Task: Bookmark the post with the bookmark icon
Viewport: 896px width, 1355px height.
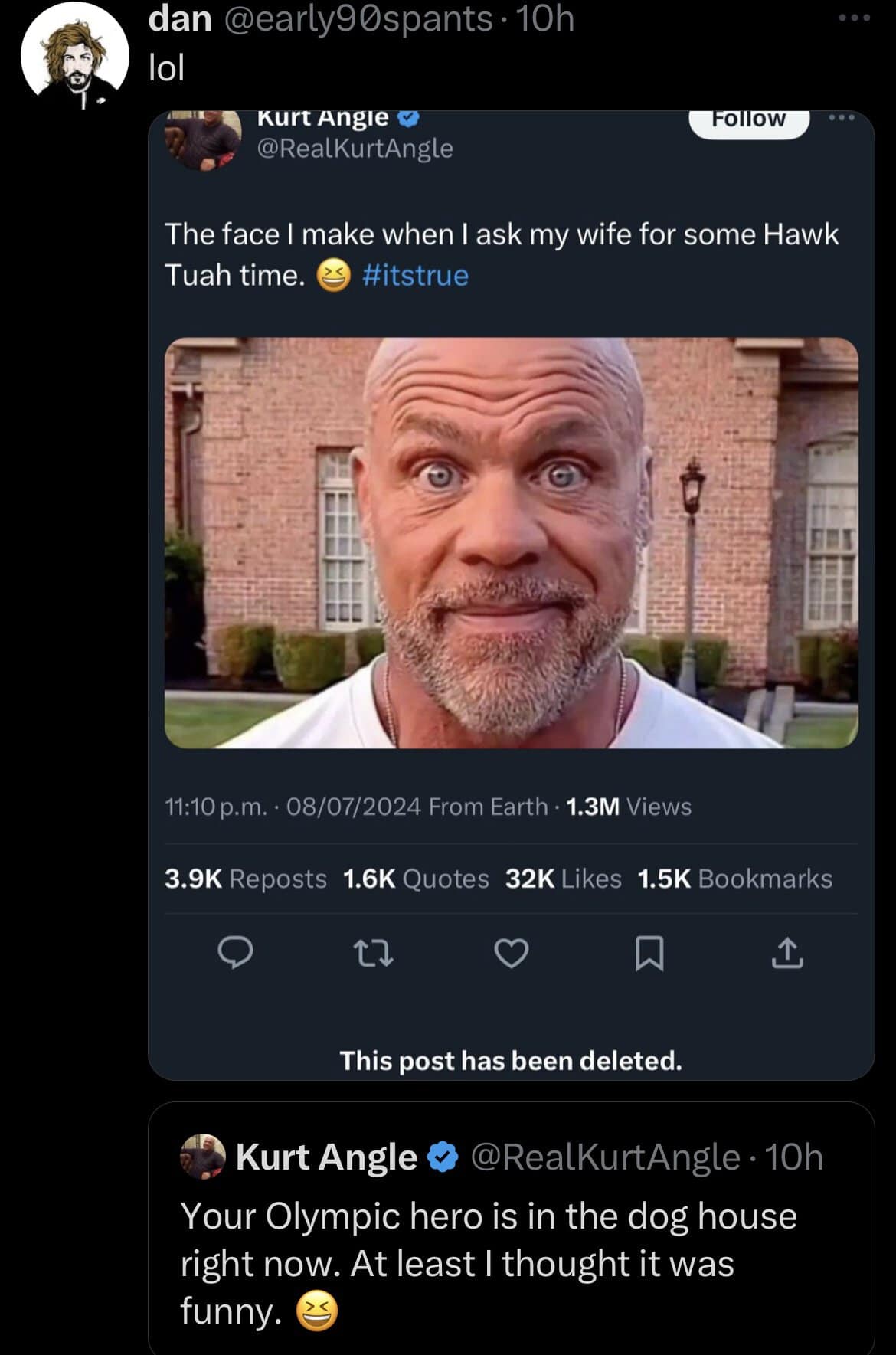Action: click(649, 953)
